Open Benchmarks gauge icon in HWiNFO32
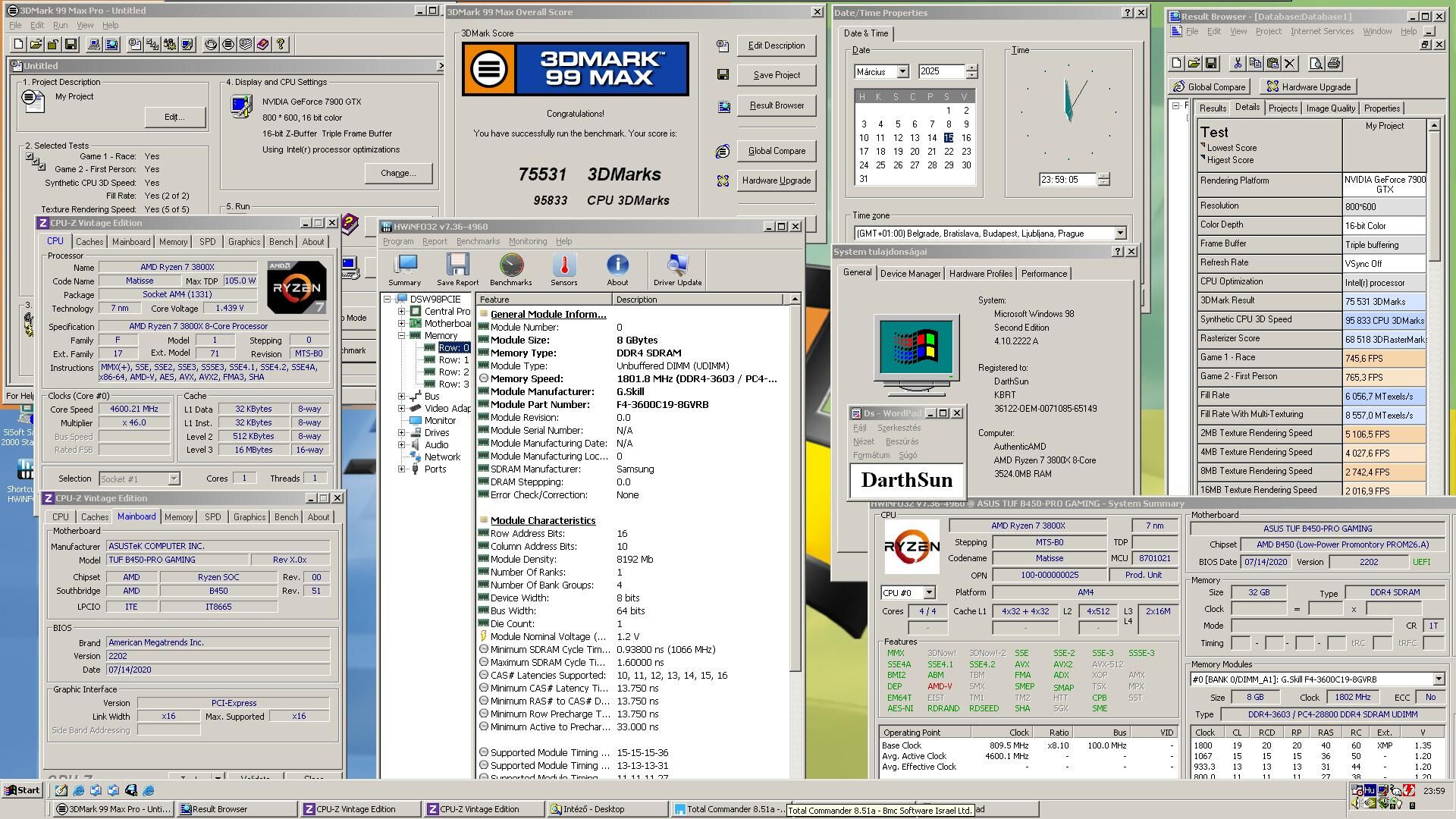 click(x=511, y=270)
